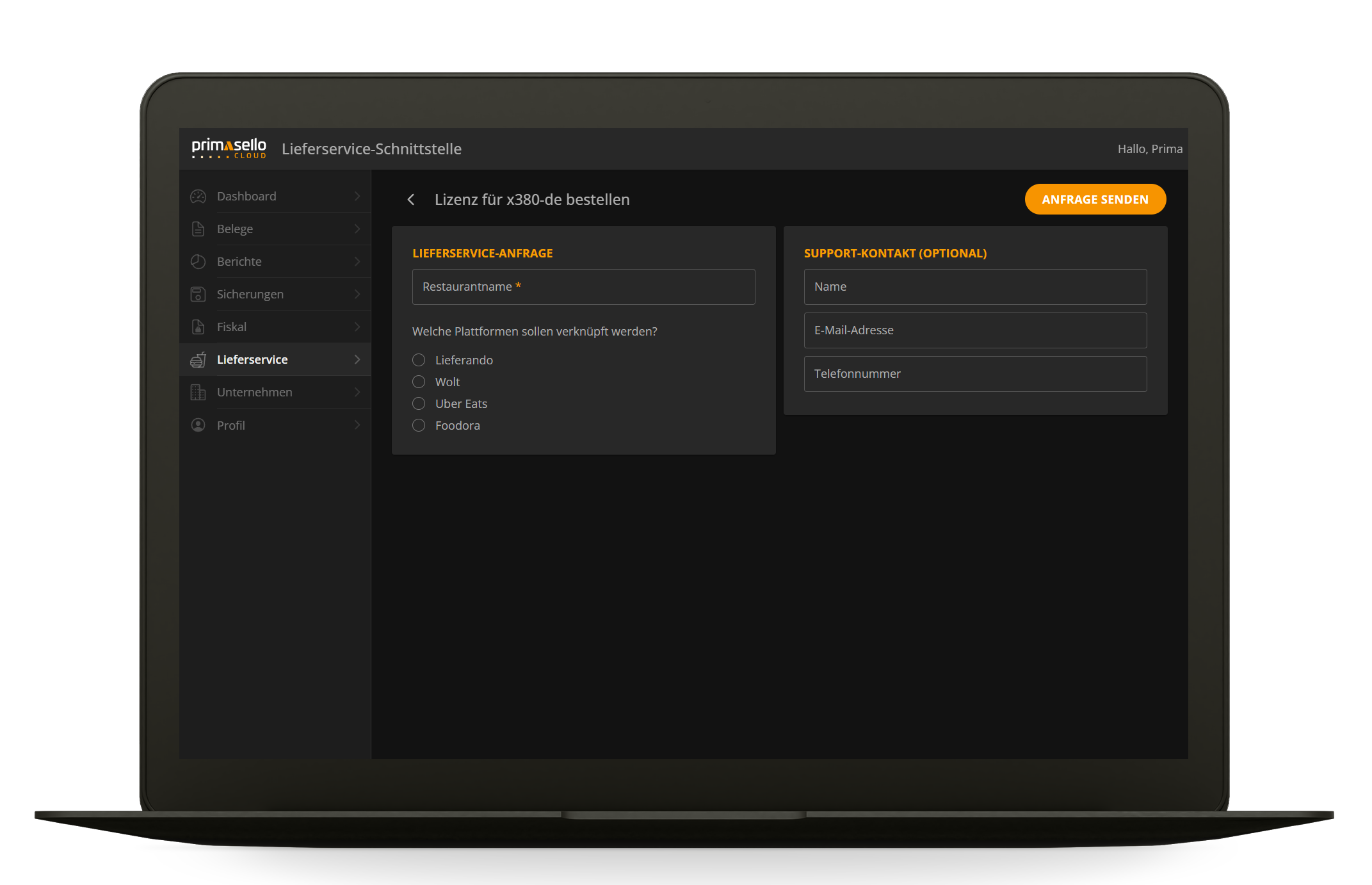Go back using the left arrow
Viewport: 1372px width, 885px height.
pos(411,200)
